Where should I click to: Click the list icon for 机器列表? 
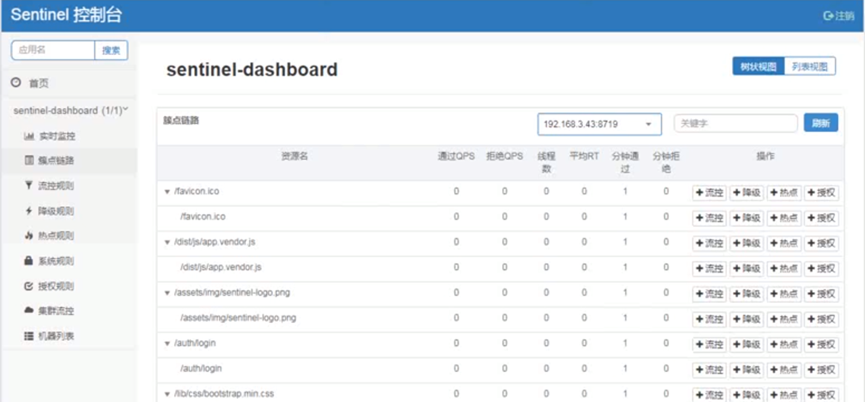(29, 336)
